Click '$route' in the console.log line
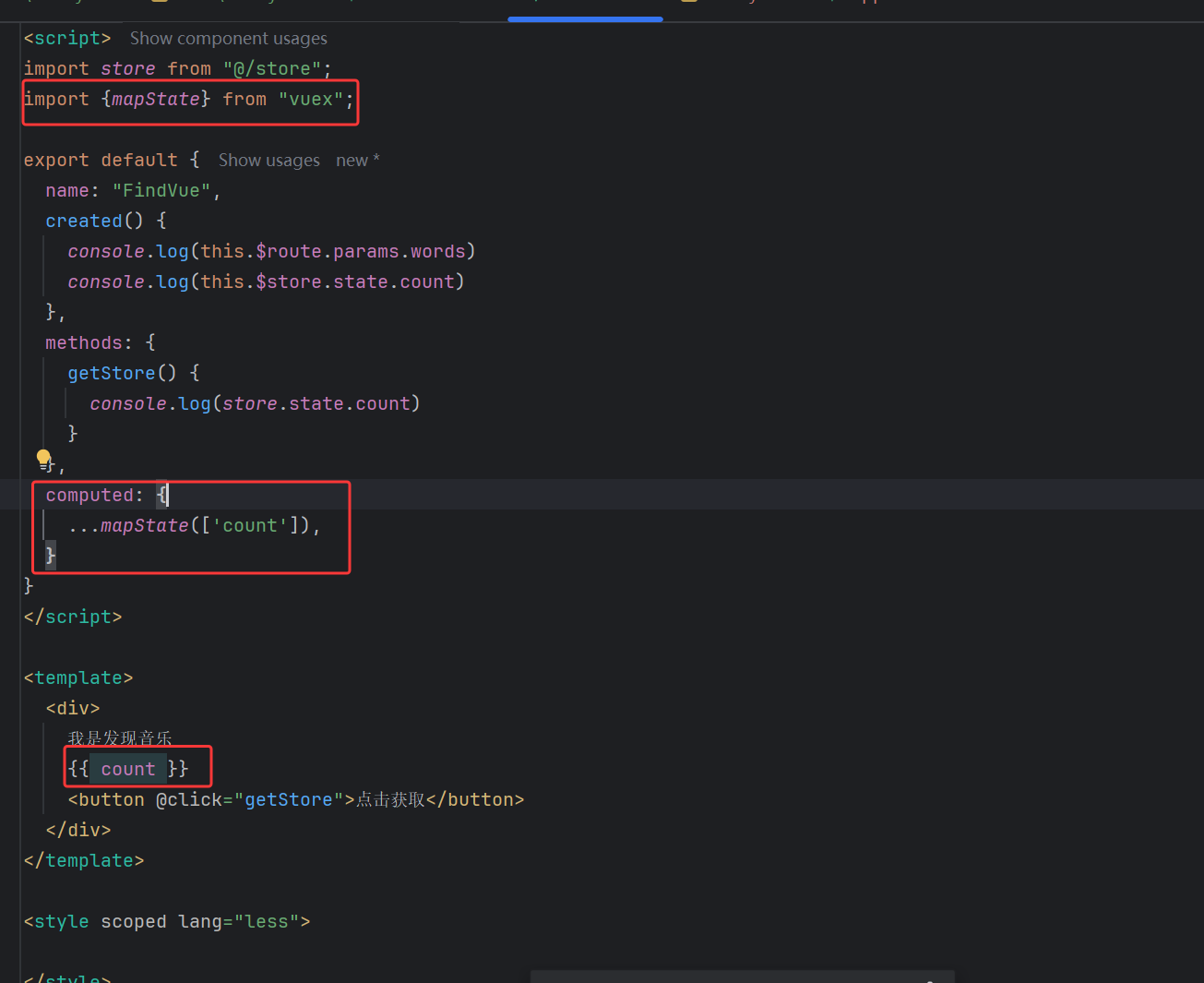The height and width of the screenshot is (983, 1204). click(x=289, y=252)
